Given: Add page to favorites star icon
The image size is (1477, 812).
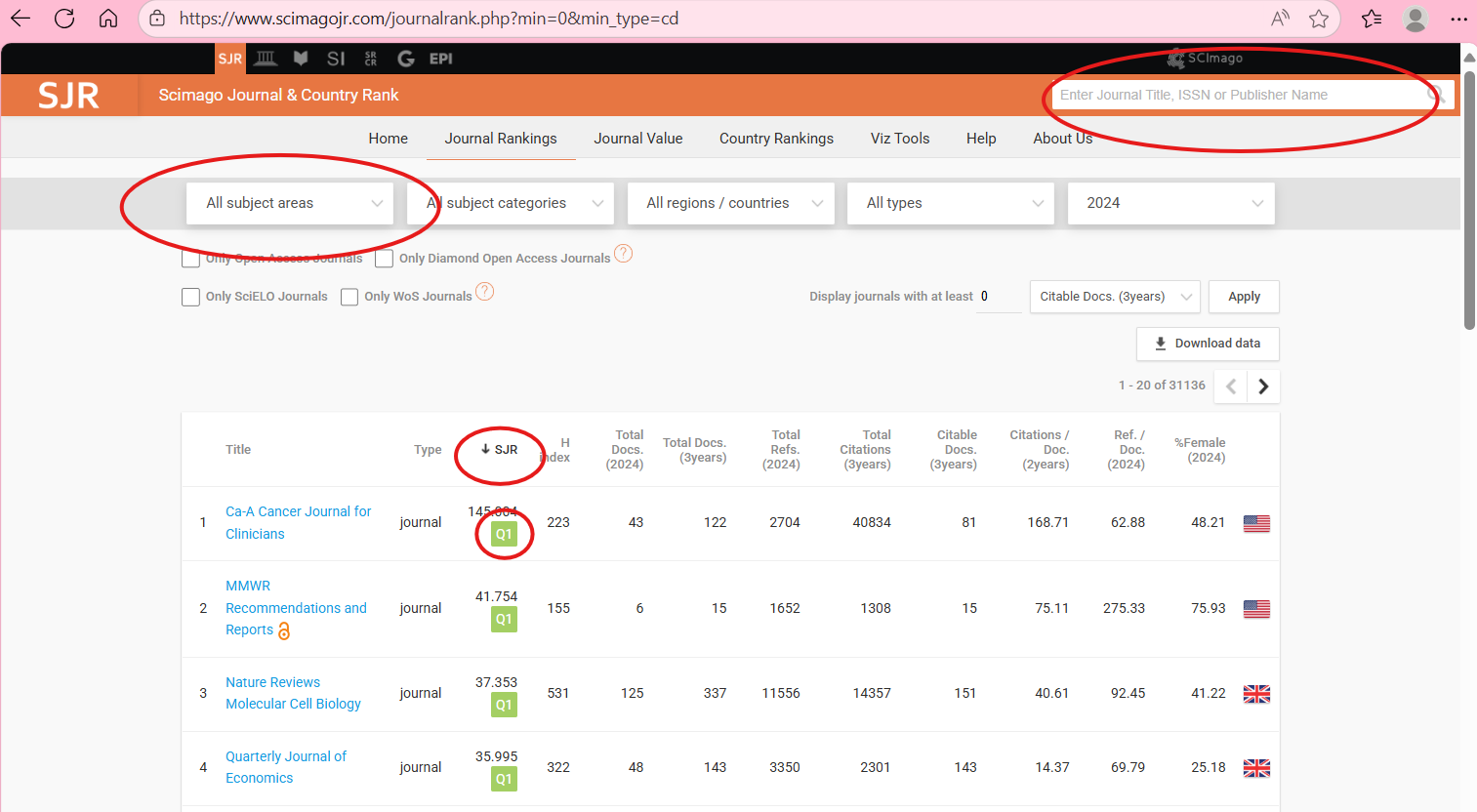Looking at the screenshot, I should coord(1319,19).
